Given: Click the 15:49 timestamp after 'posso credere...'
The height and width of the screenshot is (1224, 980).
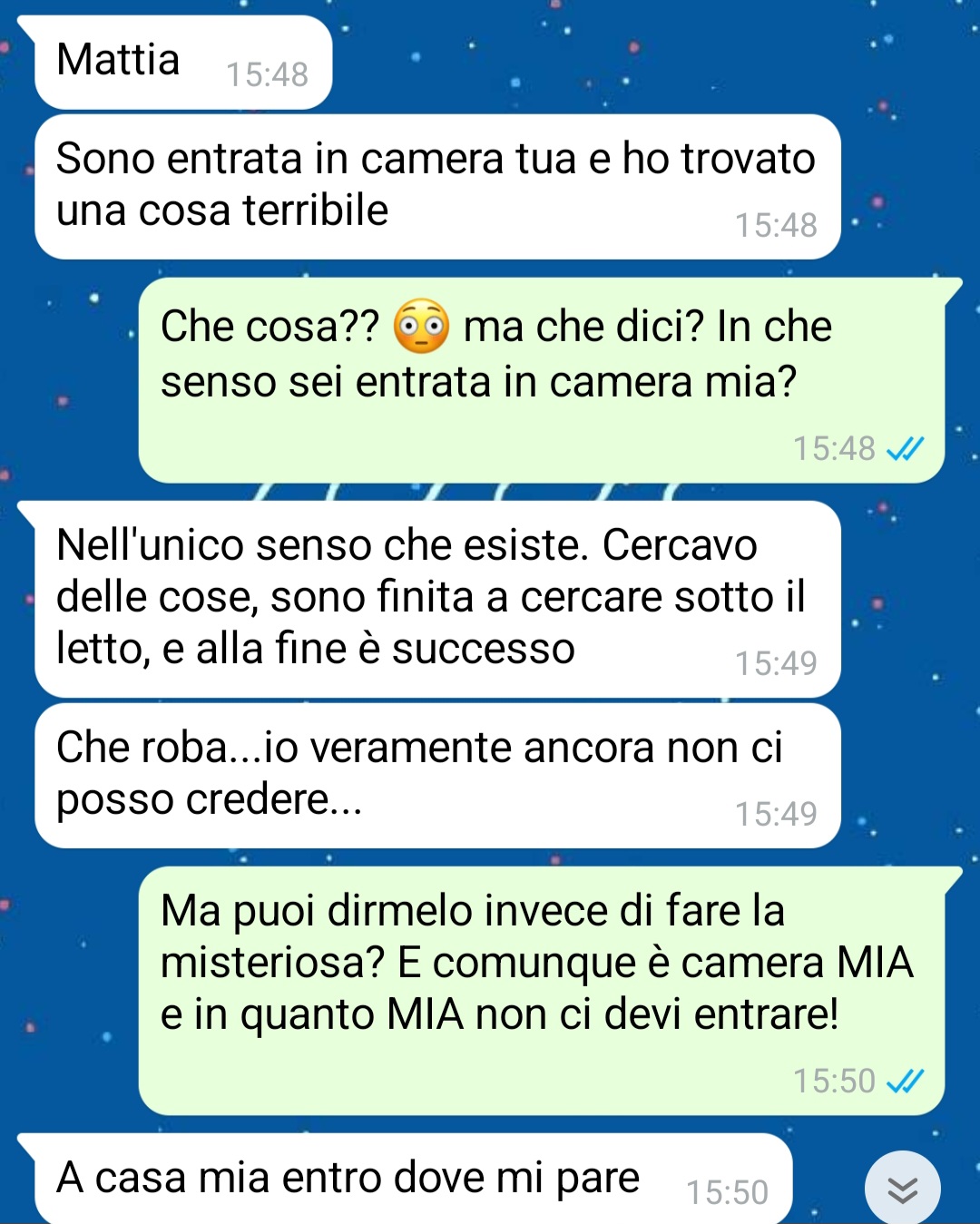Looking at the screenshot, I should 776,814.
